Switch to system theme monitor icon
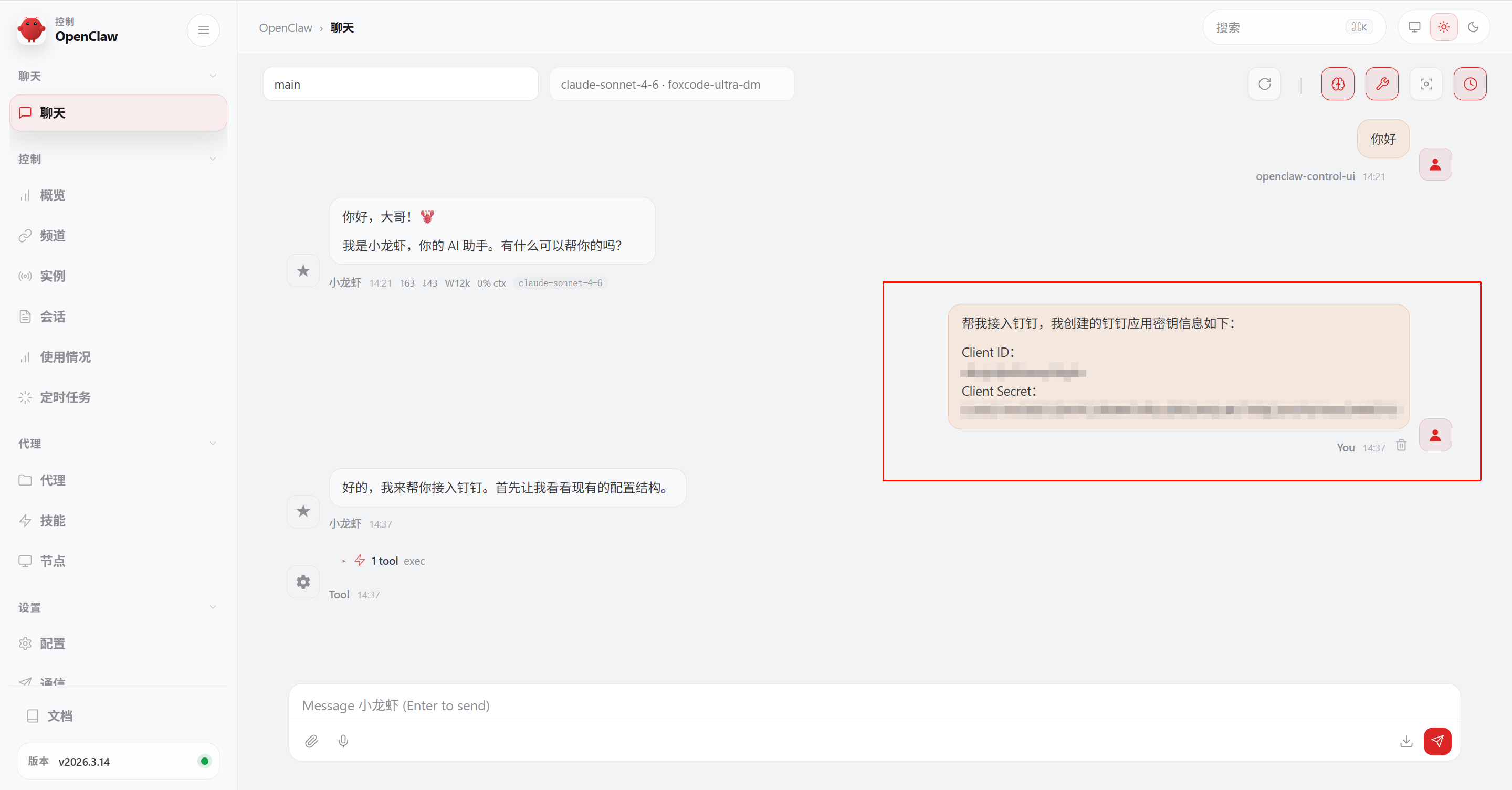 click(1414, 27)
